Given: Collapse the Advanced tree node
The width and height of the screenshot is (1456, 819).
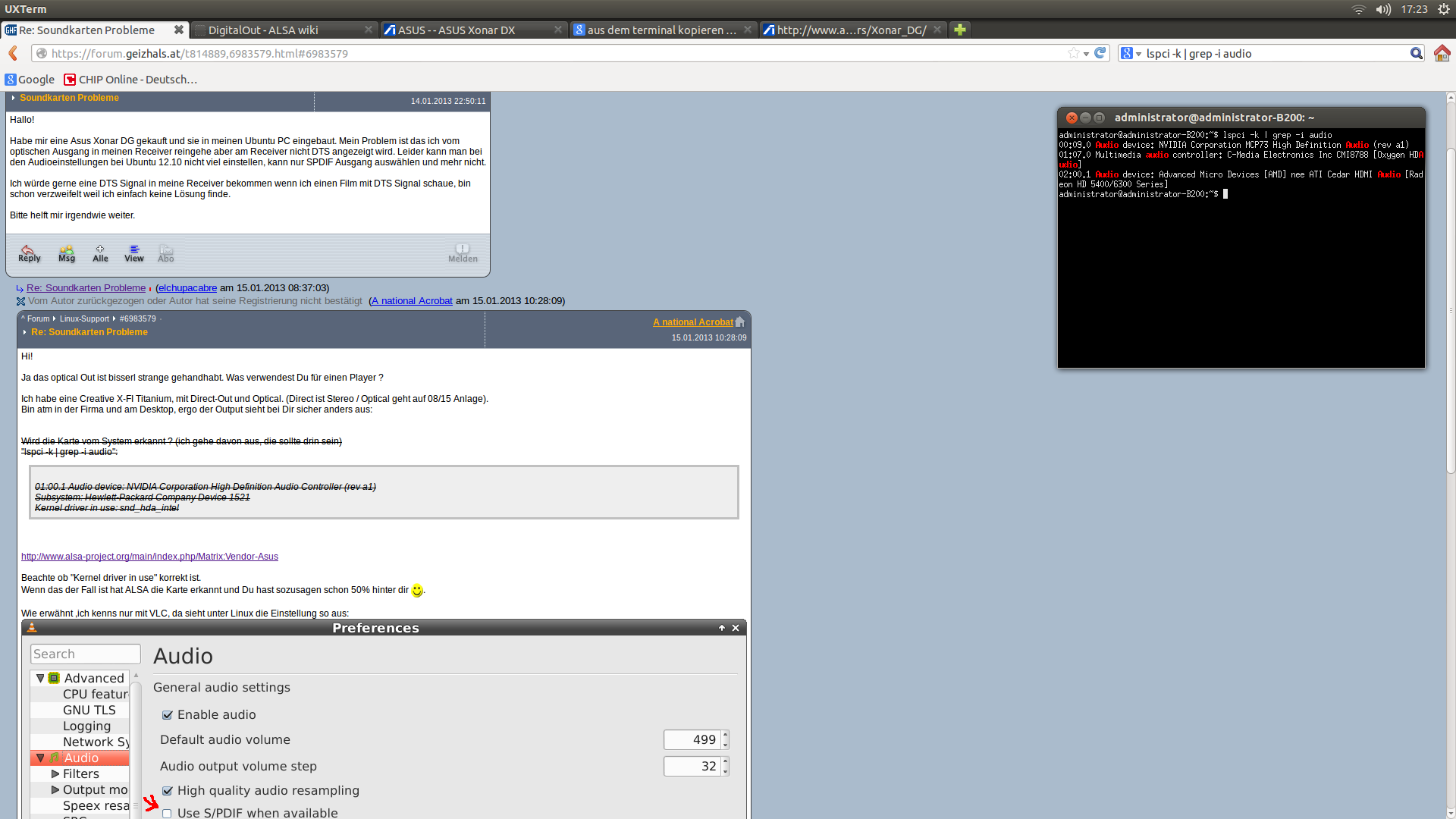Looking at the screenshot, I should [40, 678].
